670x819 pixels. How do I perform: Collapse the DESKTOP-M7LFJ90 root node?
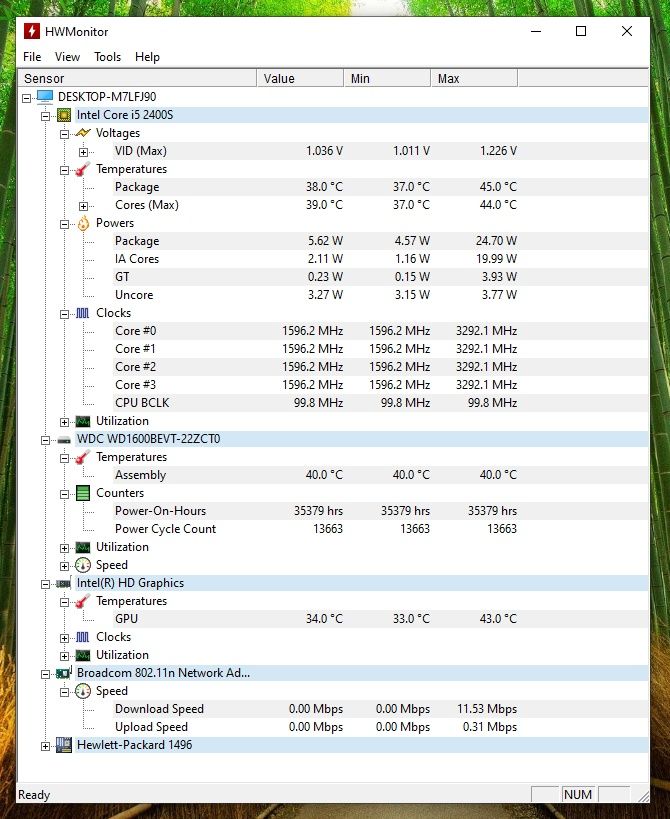(x=27, y=98)
